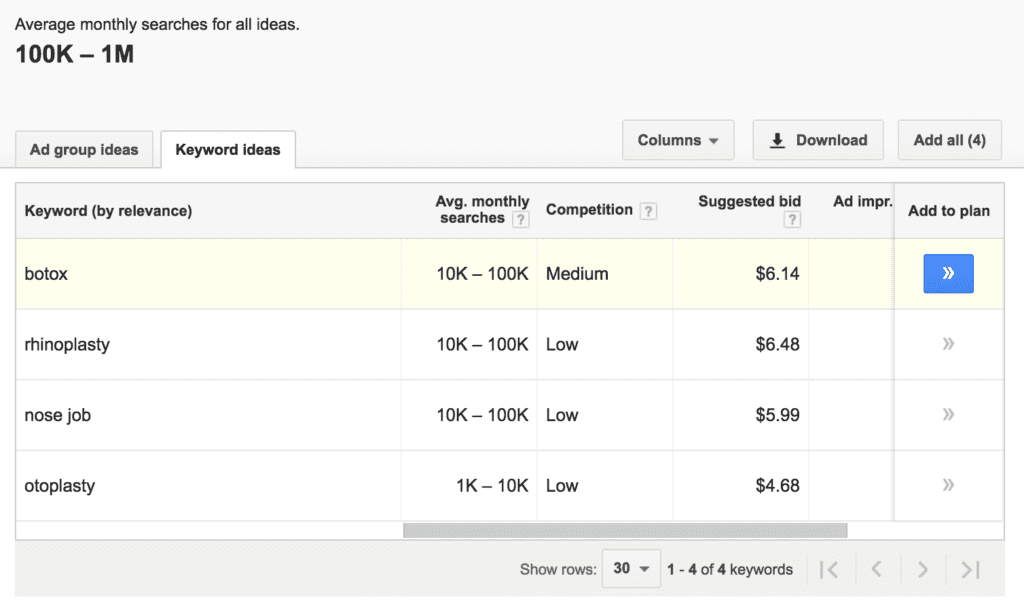Image resolution: width=1024 pixels, height=614 pixels.
Task: Click the horizontal table scrollbar
Action: [625, 531]
